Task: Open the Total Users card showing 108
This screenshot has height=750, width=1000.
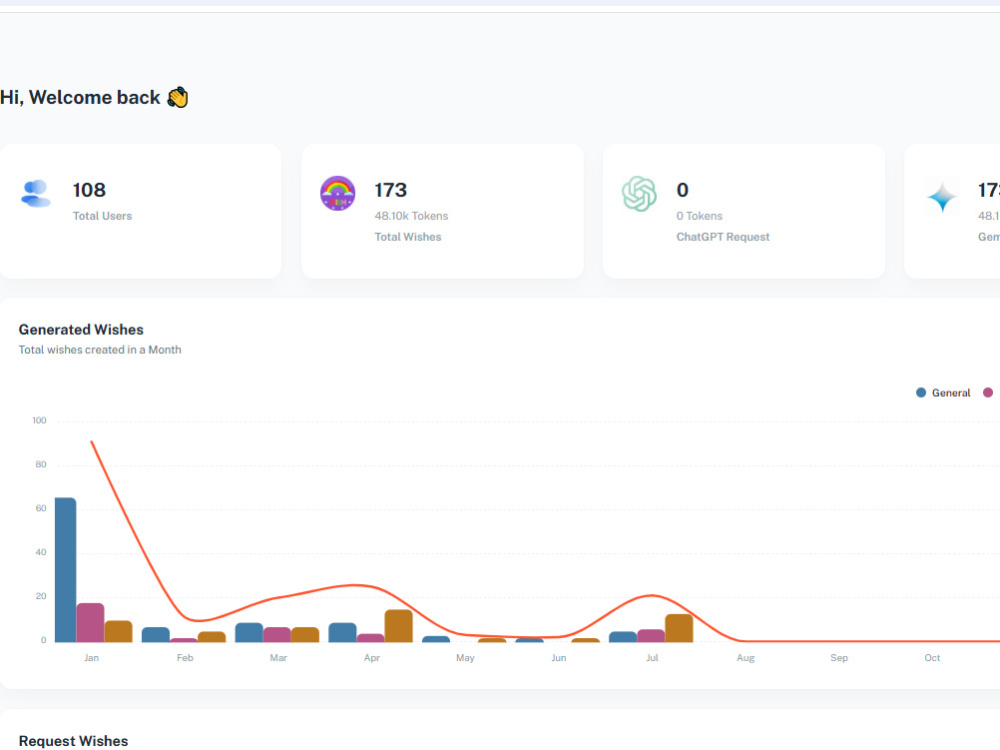Action: pyautogui.click(x=140, y=211)
